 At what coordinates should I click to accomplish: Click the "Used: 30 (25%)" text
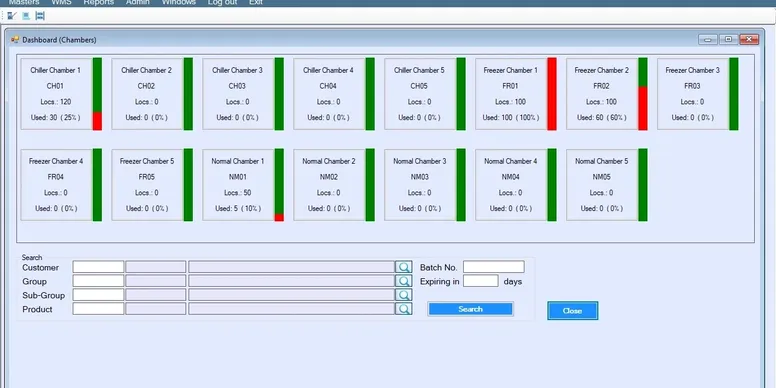(56, 118)
